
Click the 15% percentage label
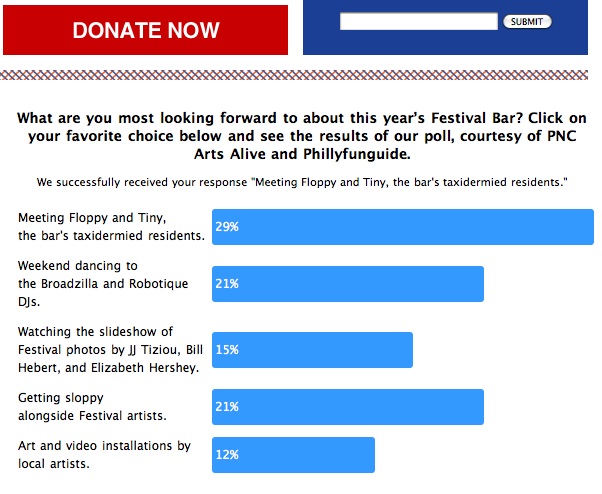(x=226, y=350)
